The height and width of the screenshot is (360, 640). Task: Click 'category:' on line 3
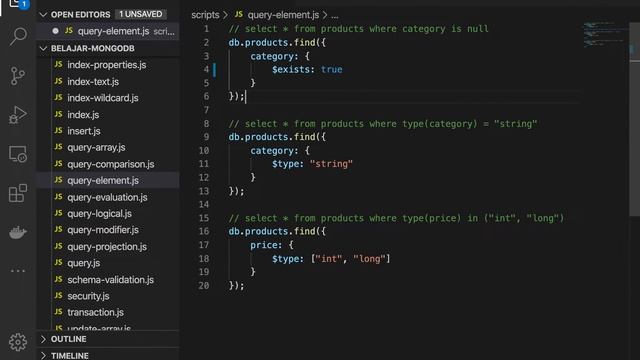click(x=274, y=56)
